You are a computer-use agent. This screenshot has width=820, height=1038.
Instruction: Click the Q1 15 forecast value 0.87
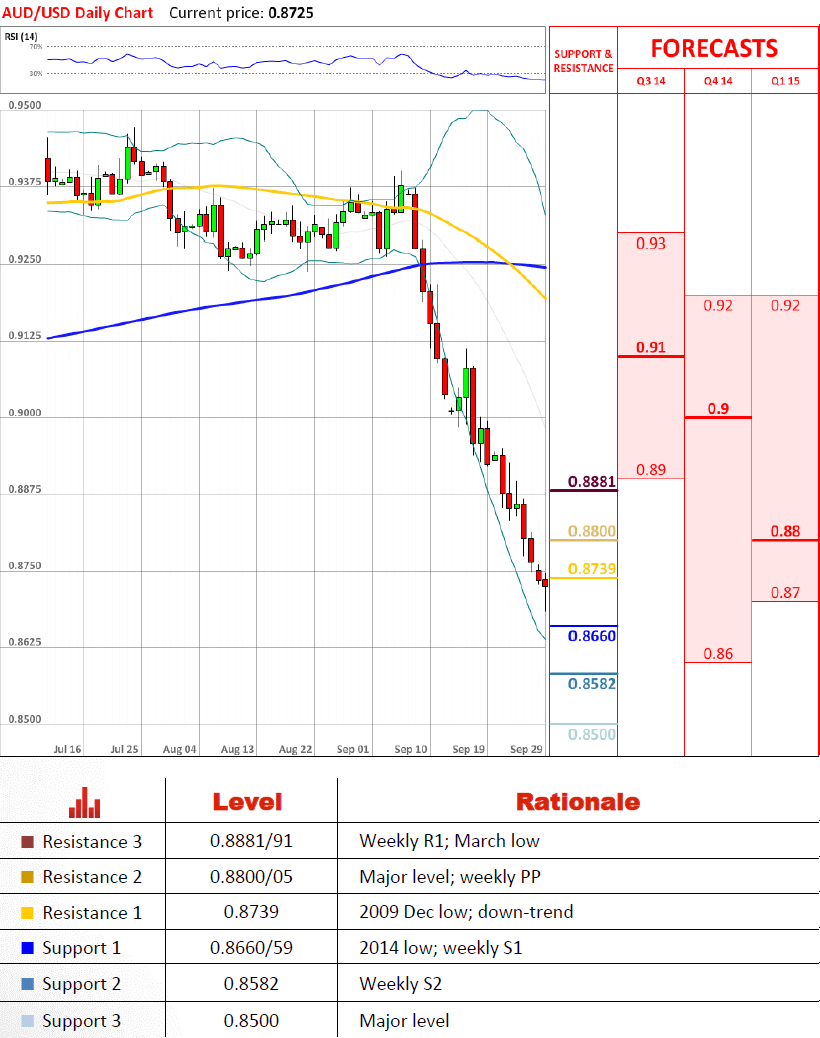tap(785, 592)
